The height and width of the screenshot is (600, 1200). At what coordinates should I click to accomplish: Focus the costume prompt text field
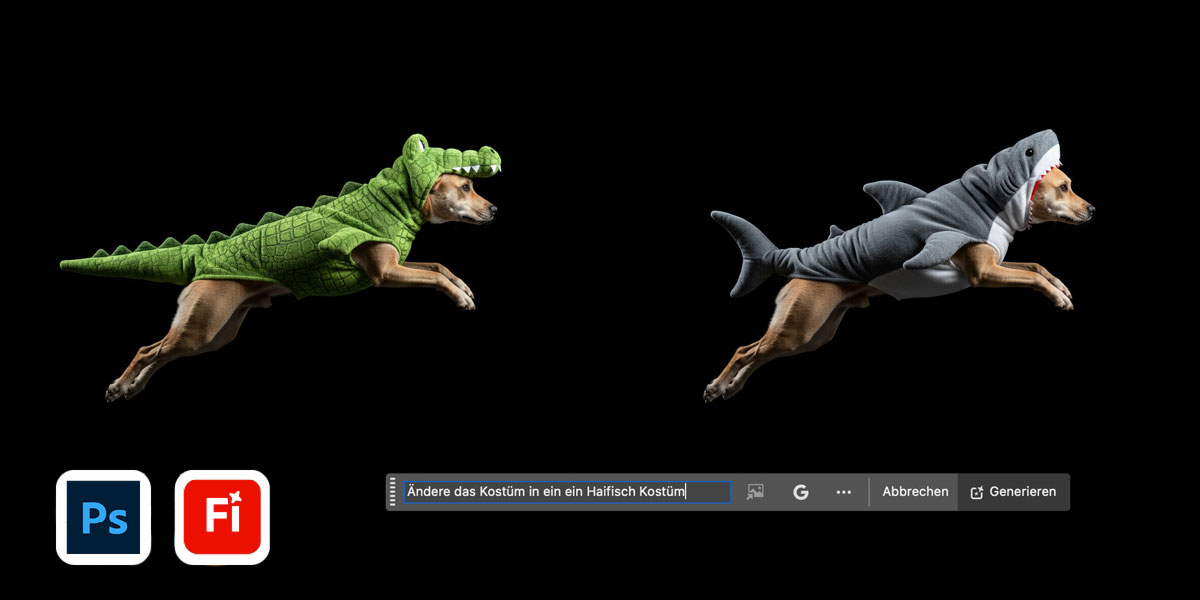pyautogui.click(x=566, y=492)
